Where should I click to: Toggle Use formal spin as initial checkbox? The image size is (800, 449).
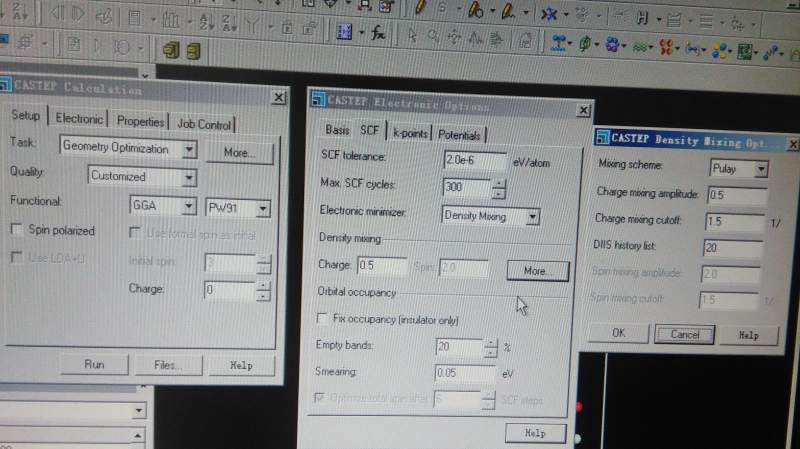135,233
